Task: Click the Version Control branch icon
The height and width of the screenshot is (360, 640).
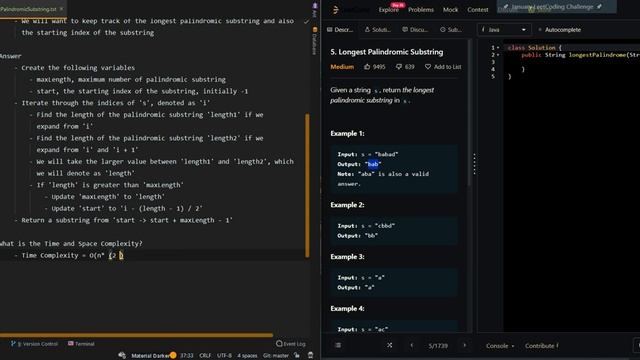Action: pyautogui.click(x=13, y=344)
